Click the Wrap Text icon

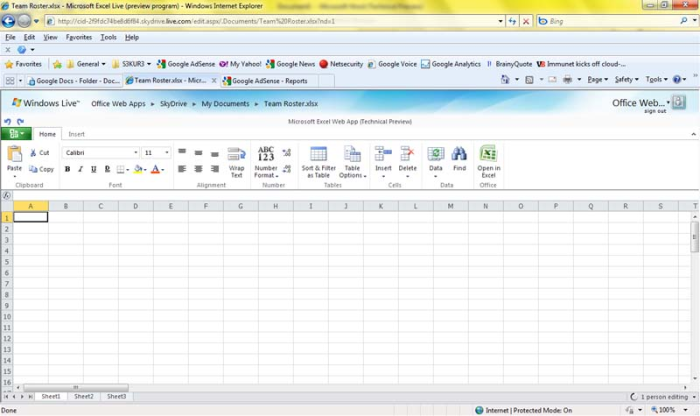(236, 154)
